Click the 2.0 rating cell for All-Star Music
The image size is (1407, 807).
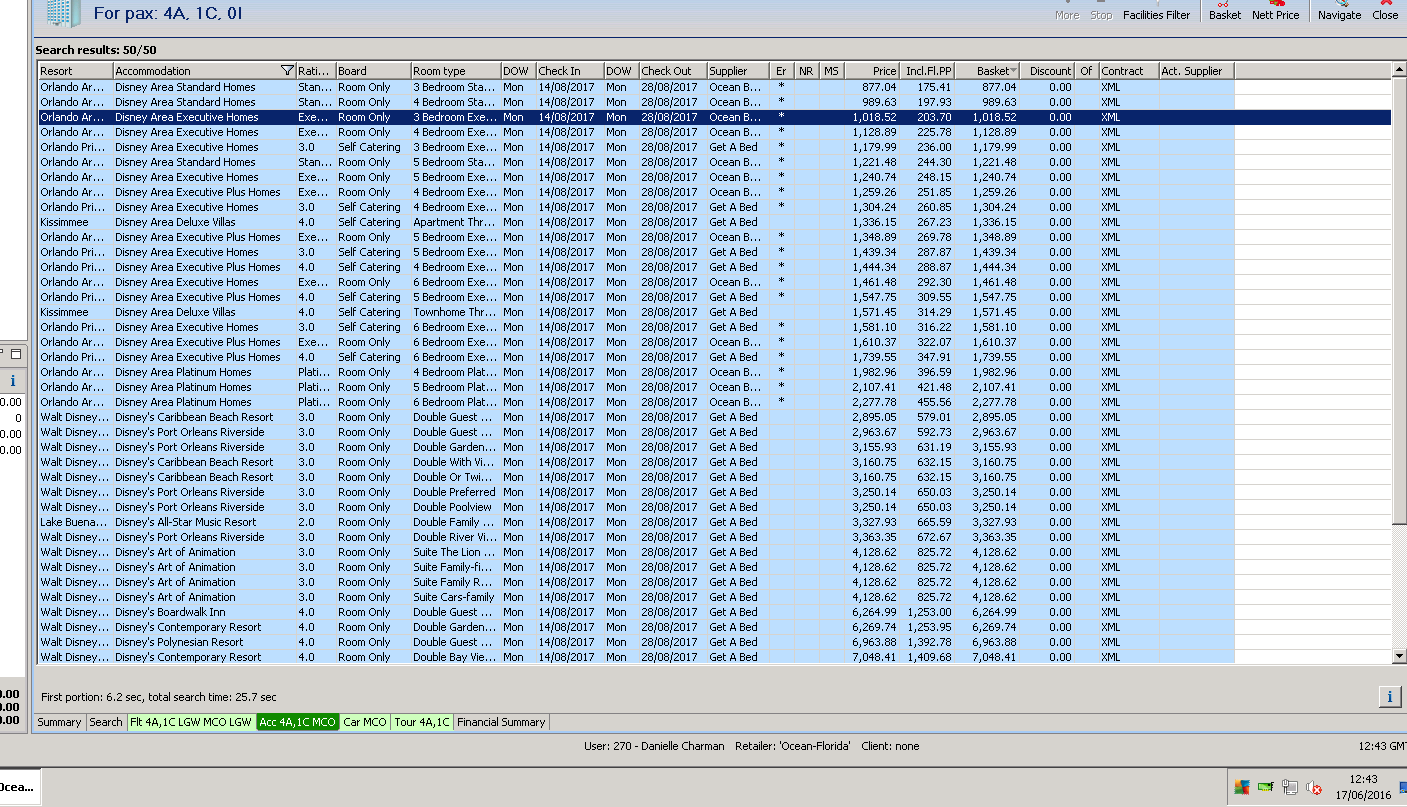pyautogui.click(x=316, y=522)
